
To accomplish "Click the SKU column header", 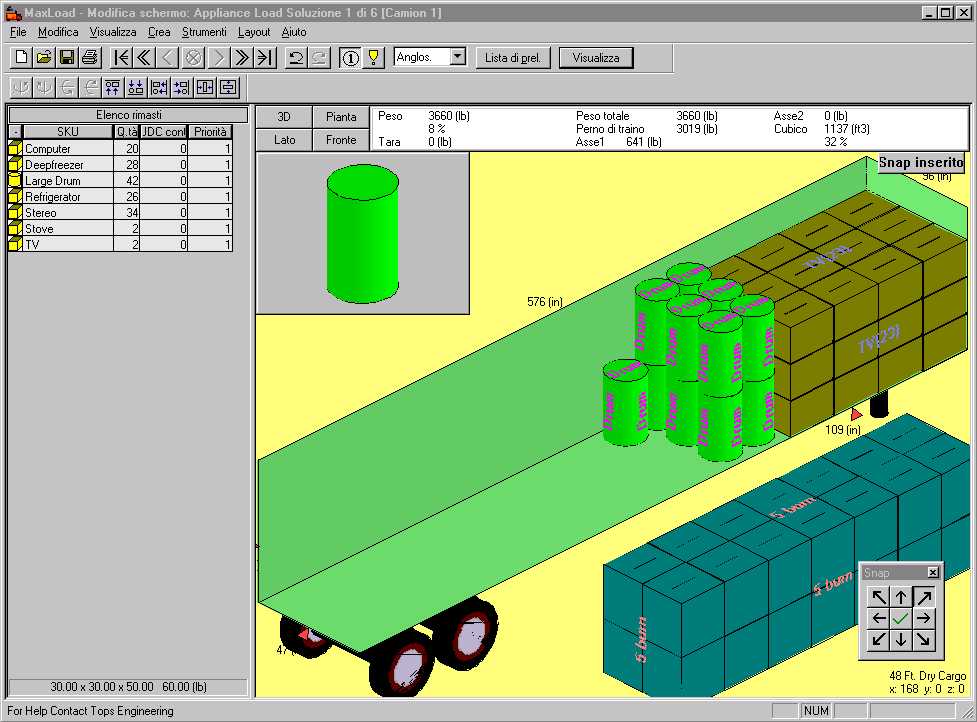I will coord(67,132).
